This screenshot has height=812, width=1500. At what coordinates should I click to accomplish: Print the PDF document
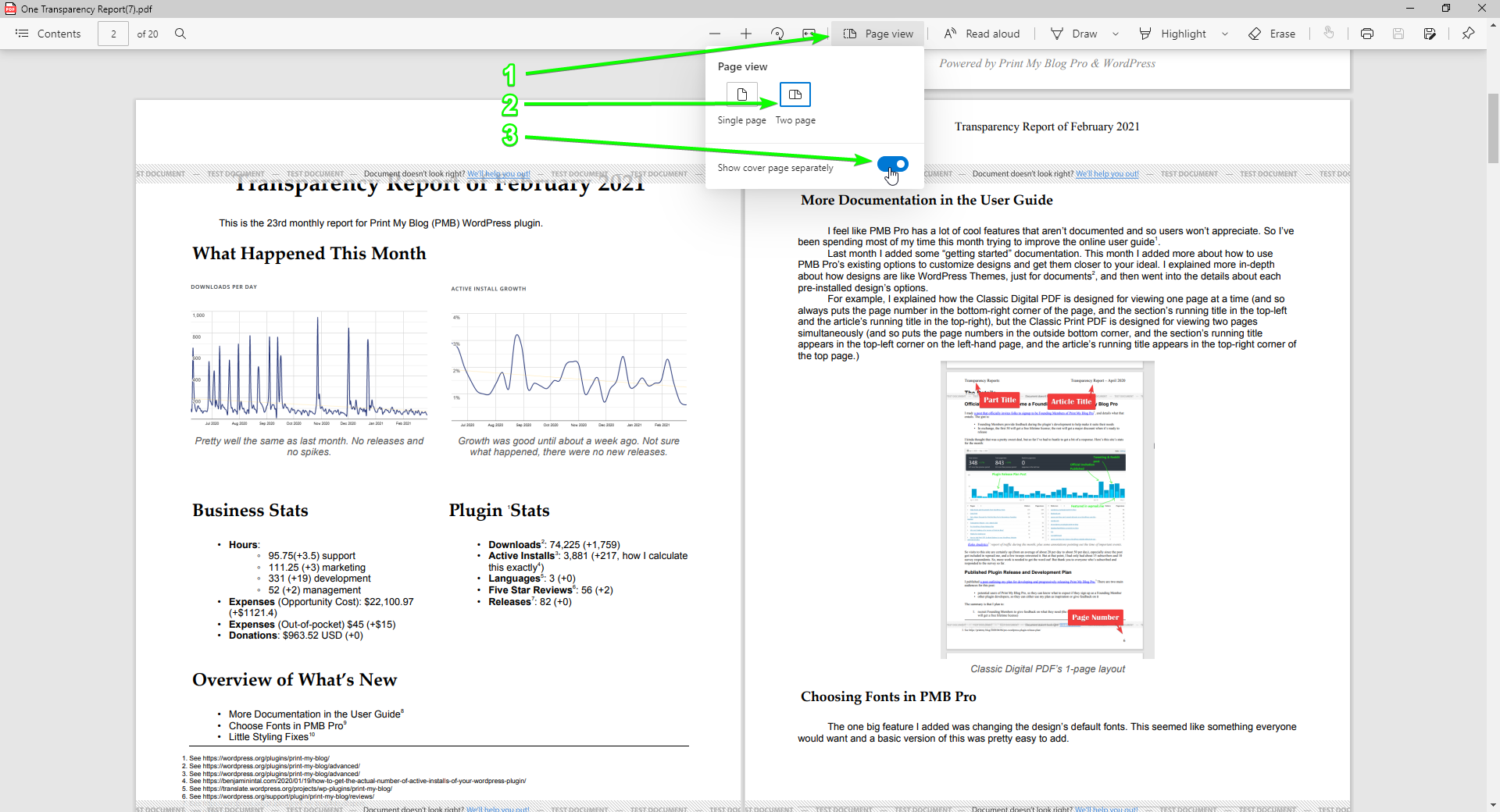click(1367, 34)
